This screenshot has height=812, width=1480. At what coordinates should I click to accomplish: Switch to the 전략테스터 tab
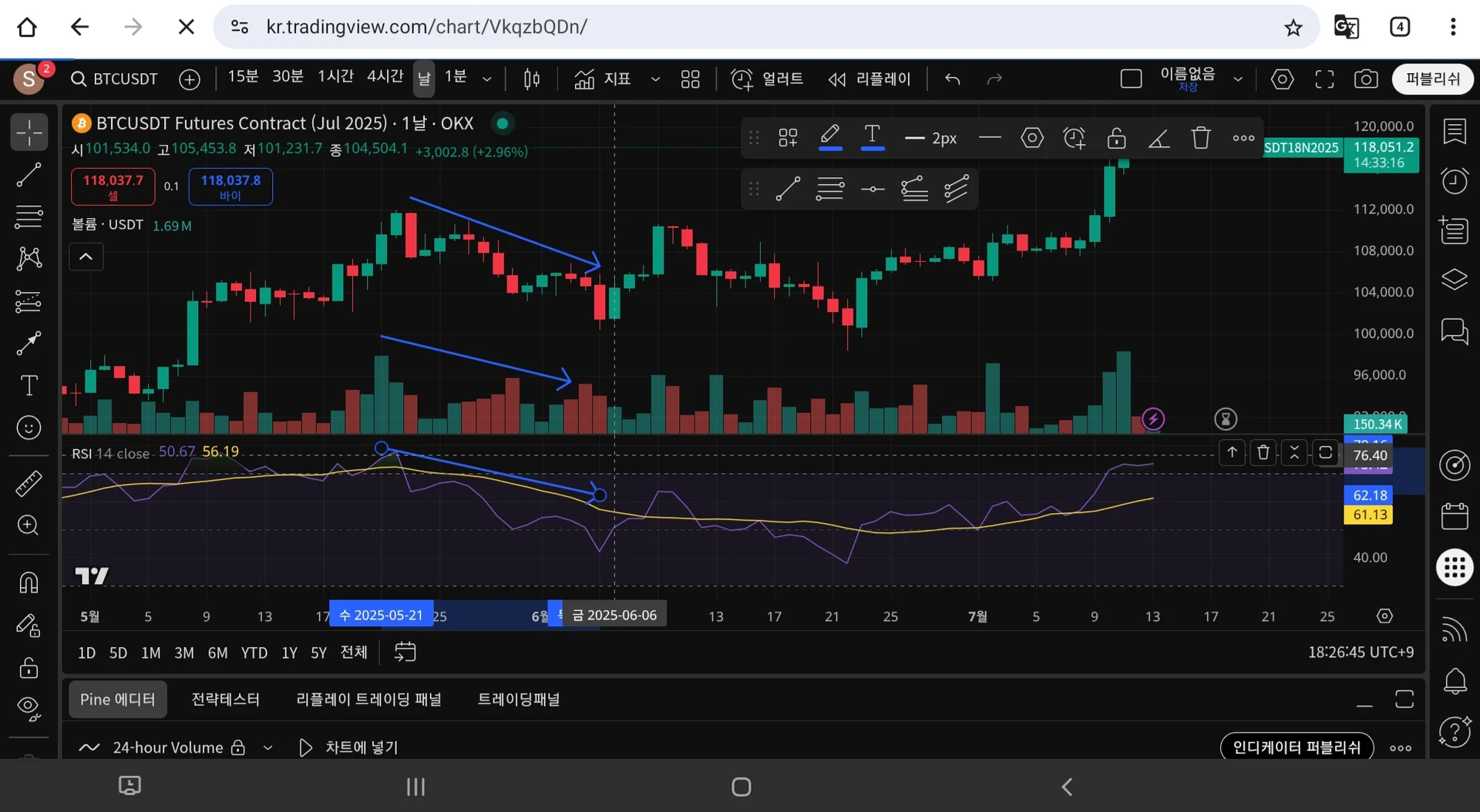coord(225,700)
